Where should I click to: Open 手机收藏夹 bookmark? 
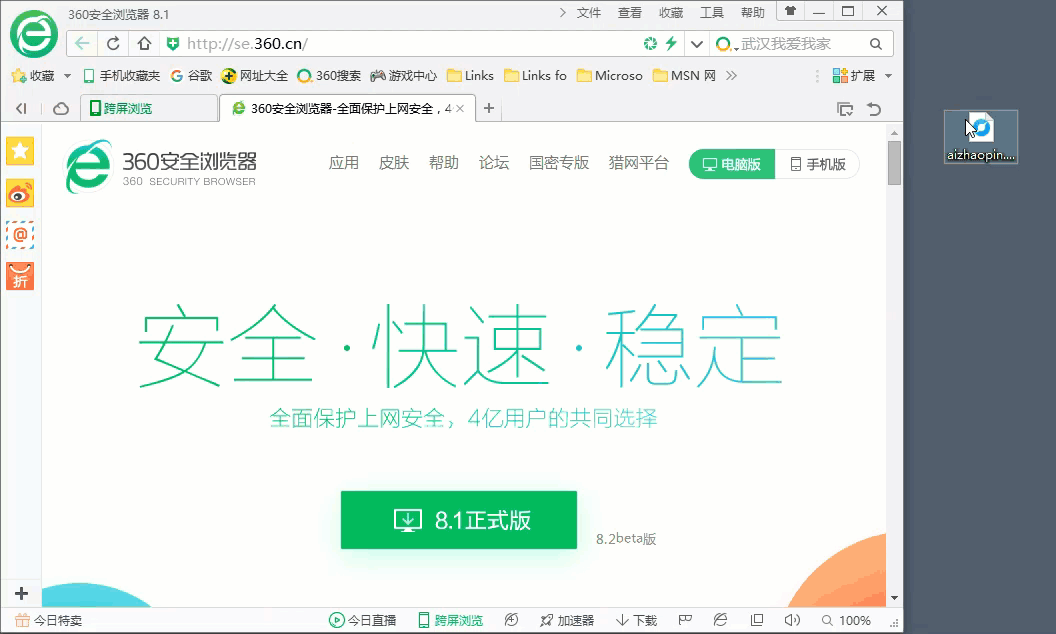pyautogui.click(x=122, y=75)
